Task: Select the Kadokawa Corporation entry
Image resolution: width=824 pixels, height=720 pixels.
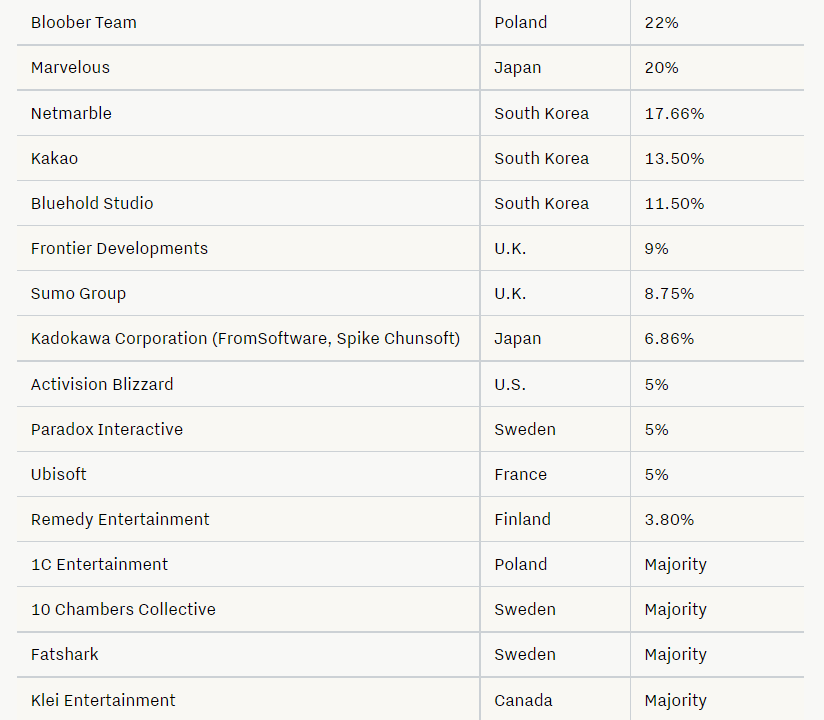Action: (x=245, y=338)
